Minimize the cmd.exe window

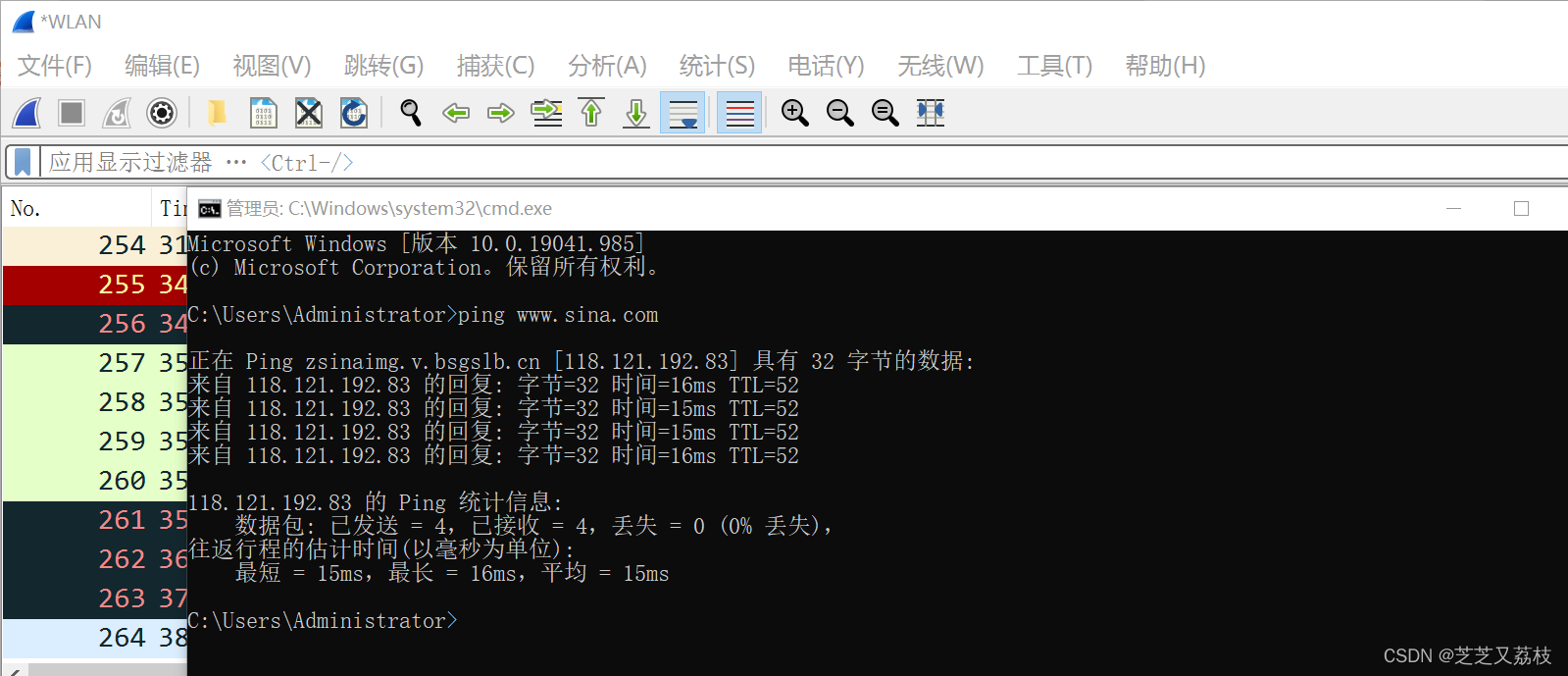pos(1453,208)
